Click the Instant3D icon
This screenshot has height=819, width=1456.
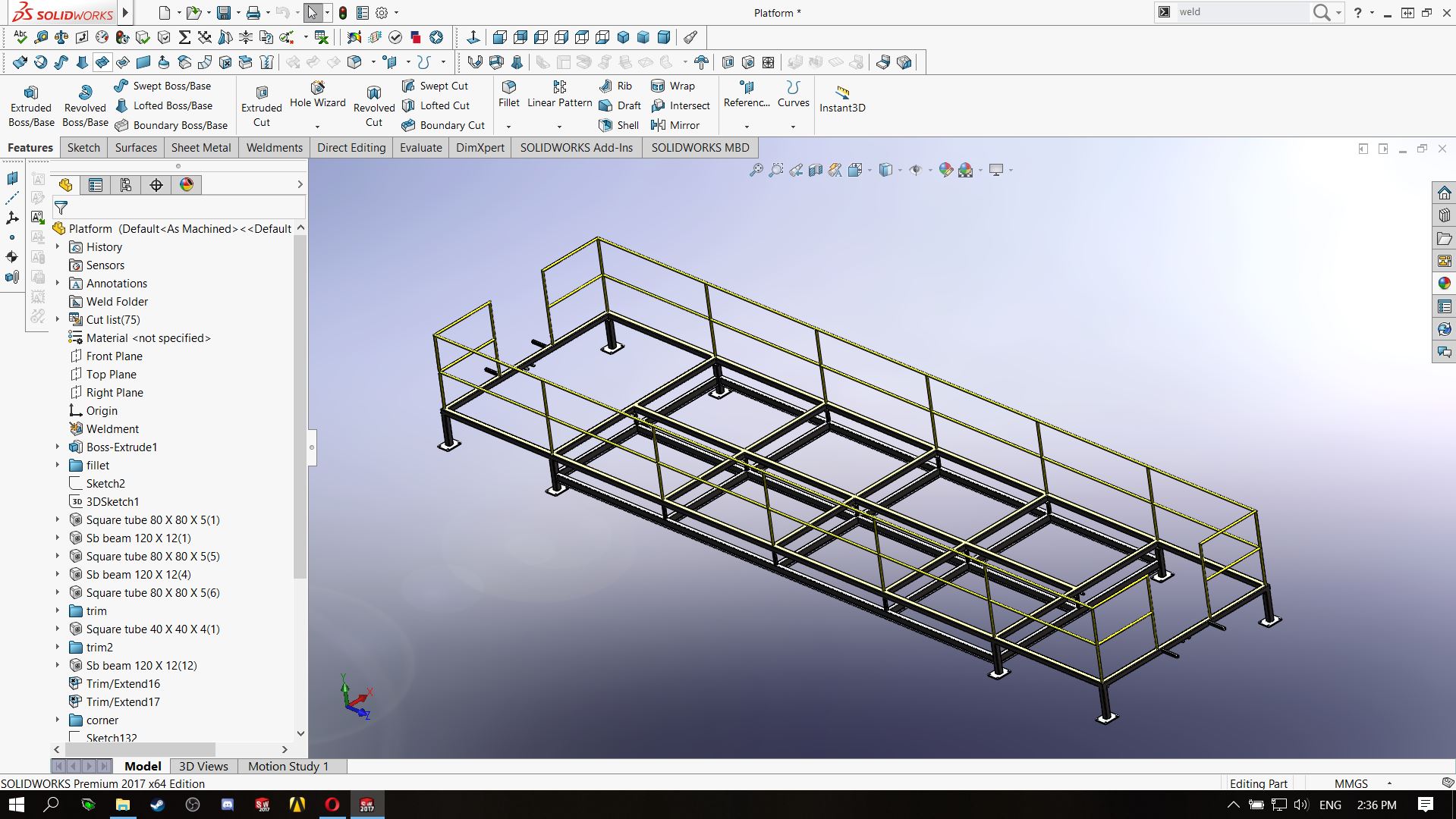tap(842, 93)
